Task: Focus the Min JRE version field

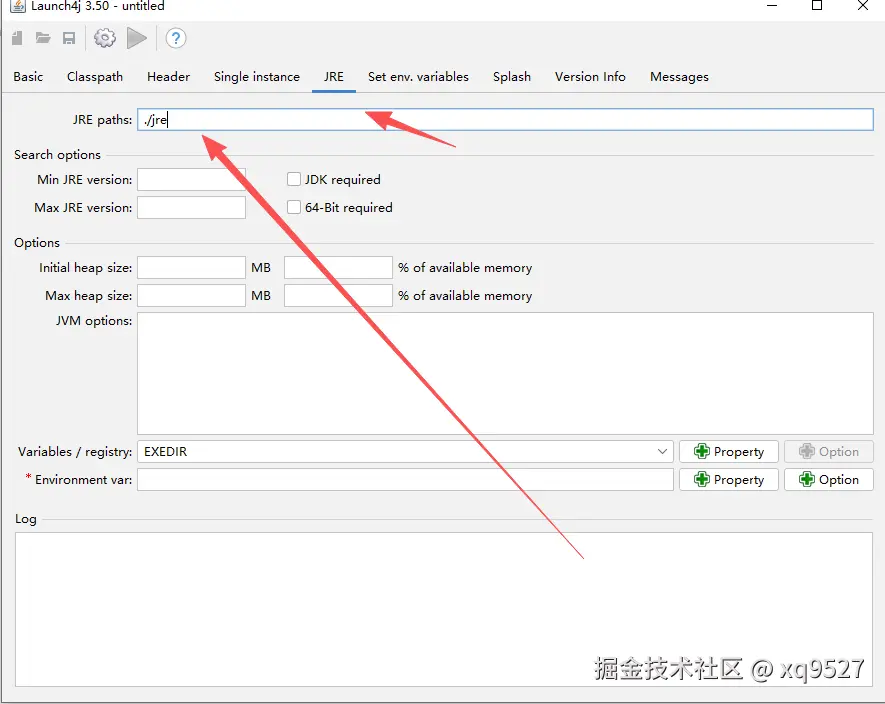Action: pyautogui.click(x=191, y=180)
